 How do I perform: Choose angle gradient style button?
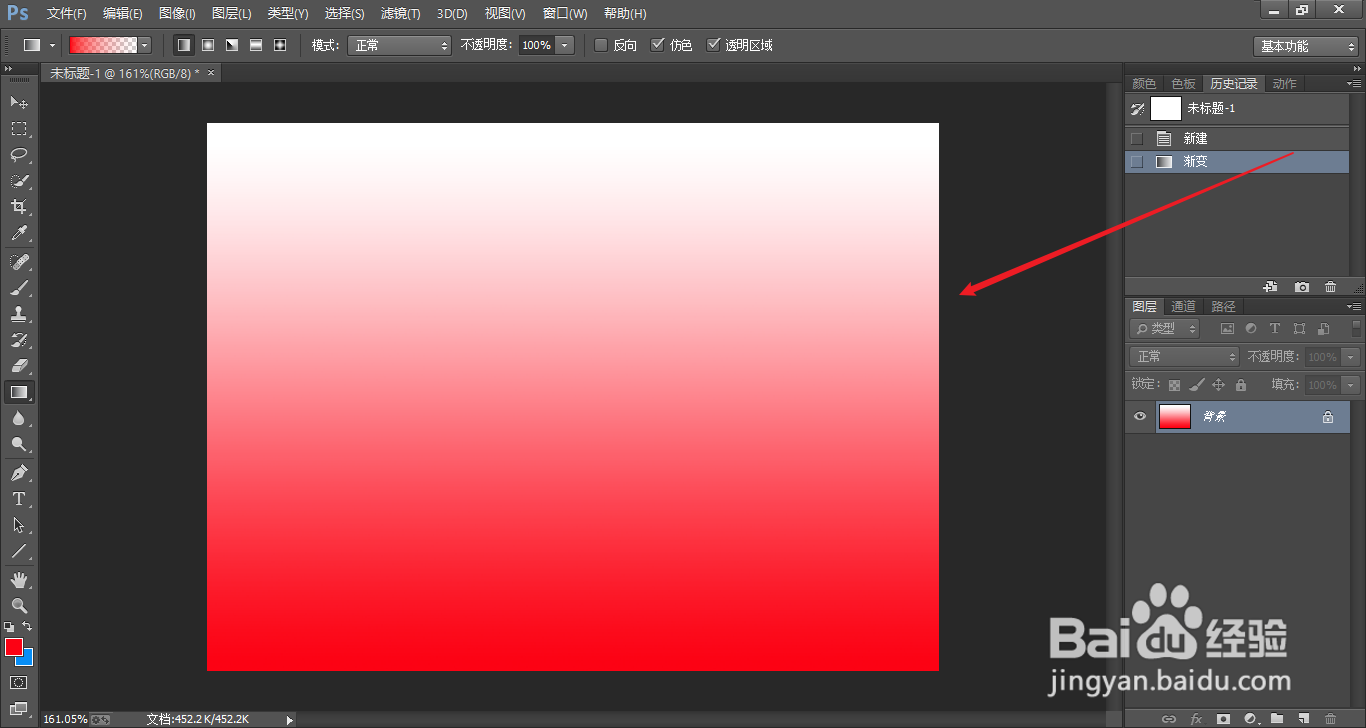[x=232, y=45]
